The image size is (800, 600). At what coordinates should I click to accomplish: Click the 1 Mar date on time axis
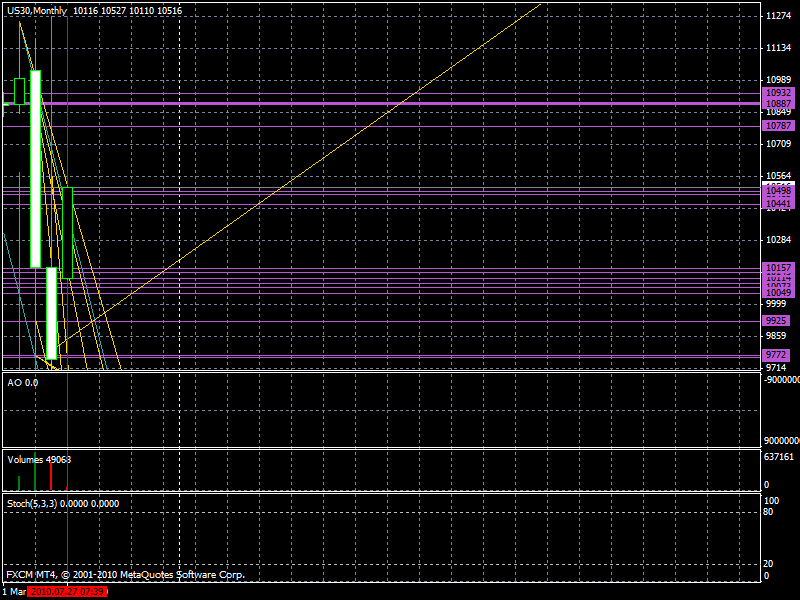(14, 592)
